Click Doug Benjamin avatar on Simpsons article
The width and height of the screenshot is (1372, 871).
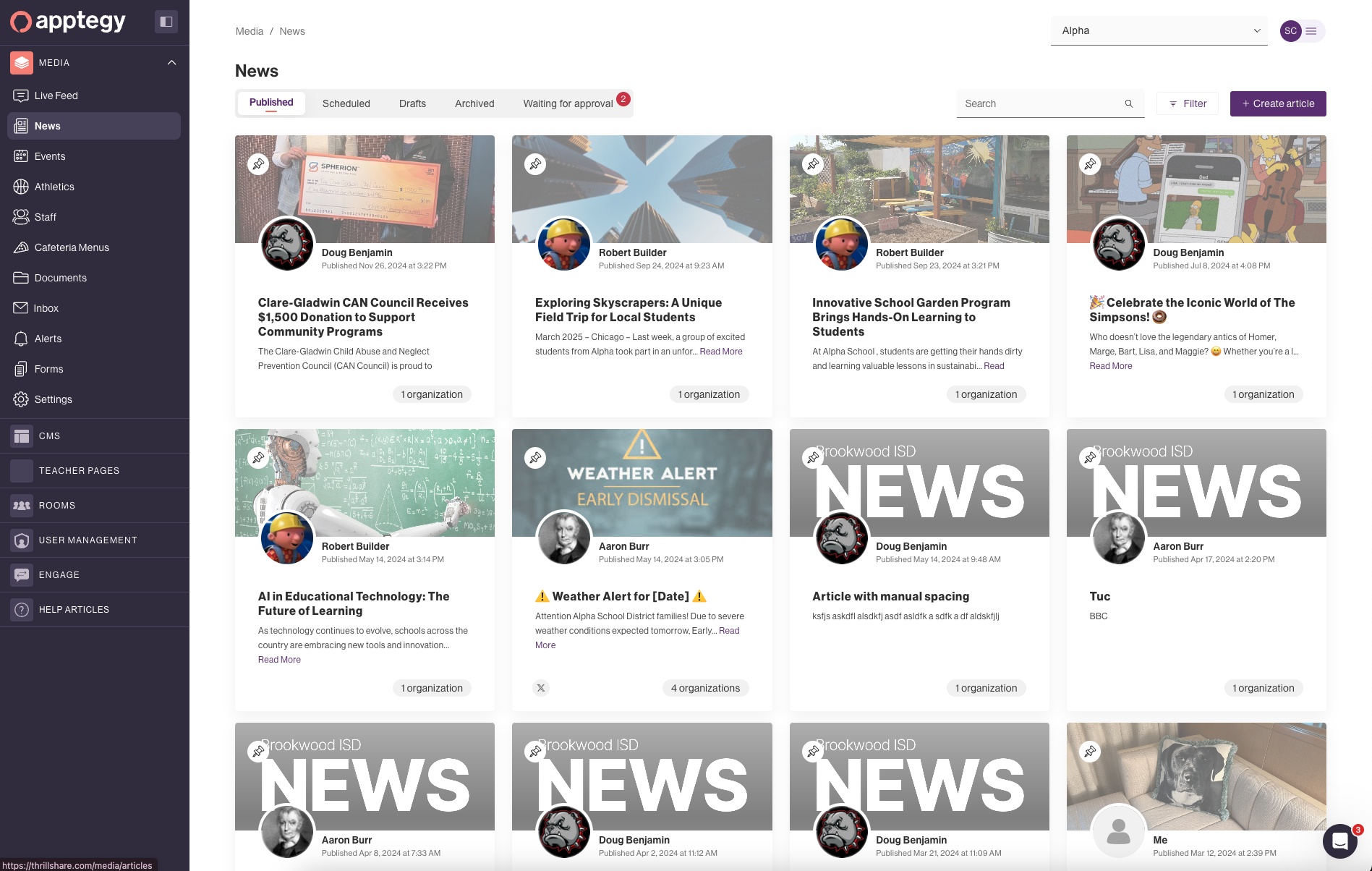click(1118, 245)
